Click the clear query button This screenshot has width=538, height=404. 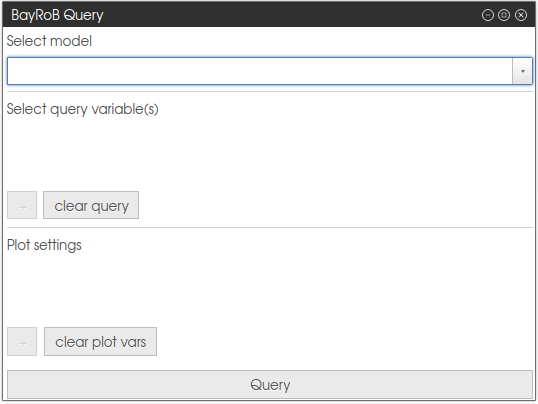coord(91,205)
